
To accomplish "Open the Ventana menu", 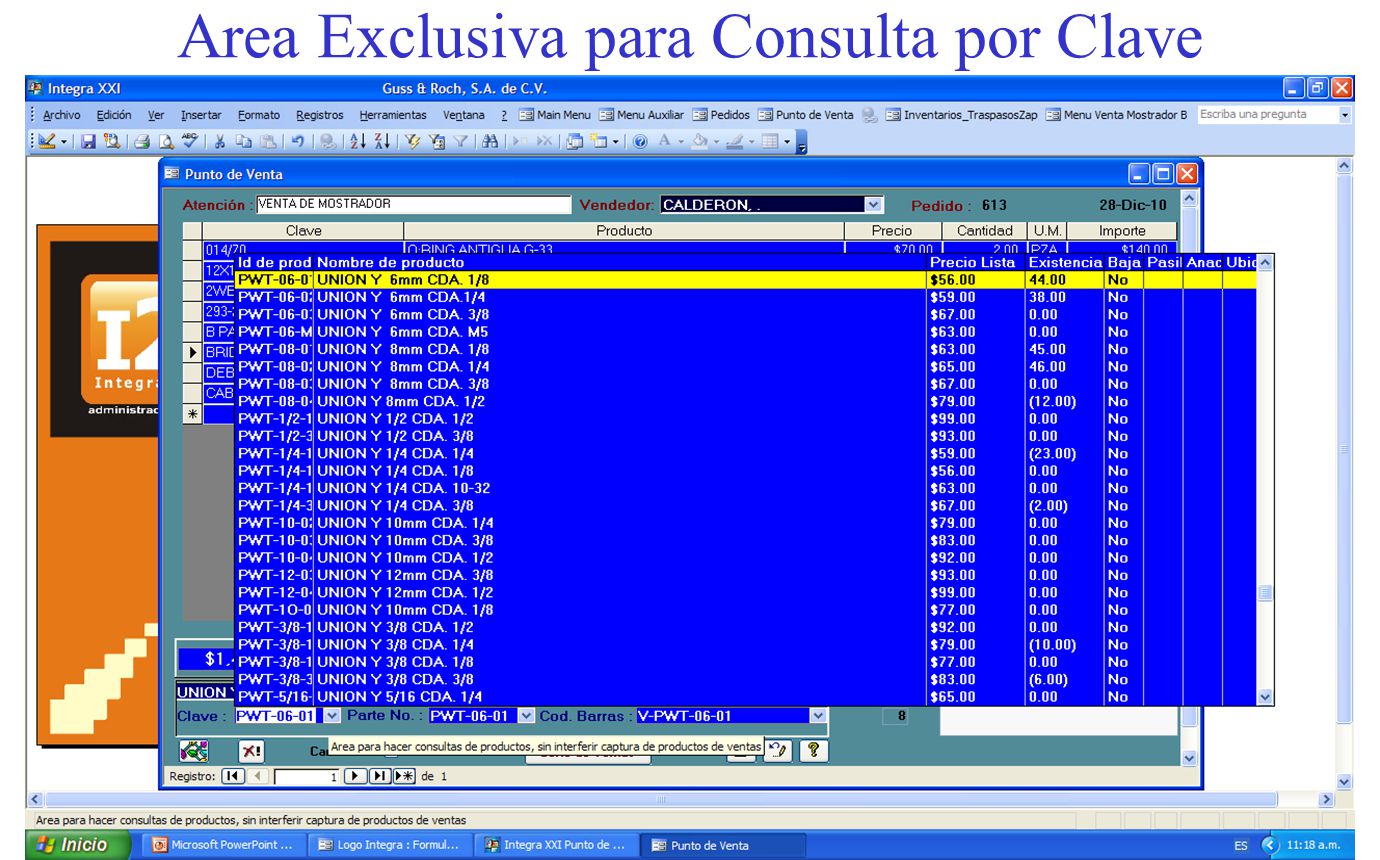I will 464,115.
